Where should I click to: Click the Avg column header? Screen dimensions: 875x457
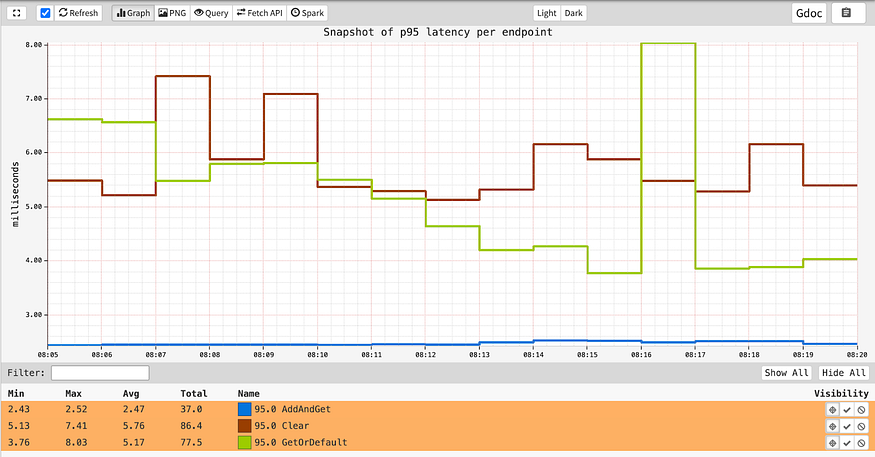point(131,393)
